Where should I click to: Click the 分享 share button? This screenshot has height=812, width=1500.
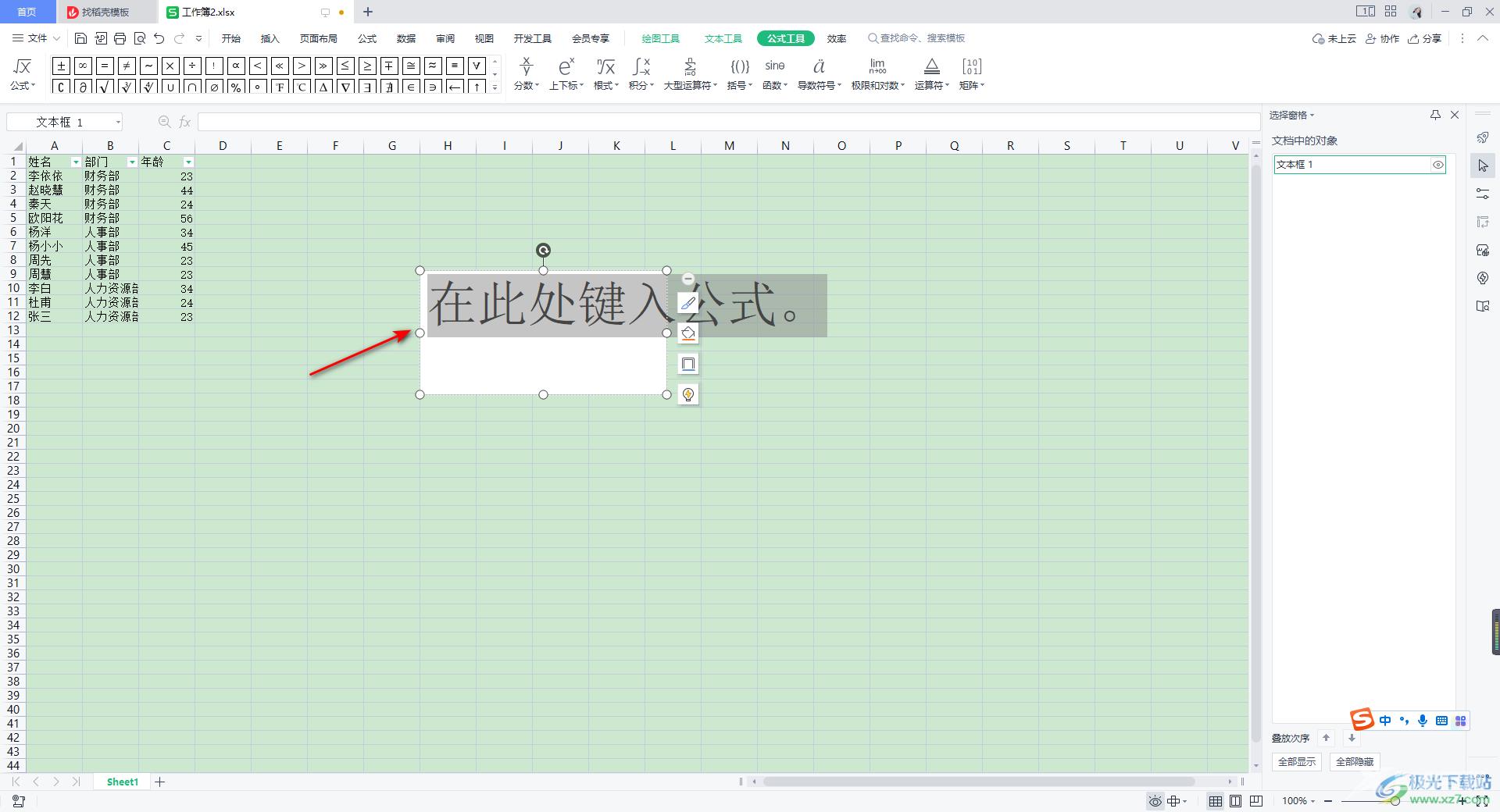pos(1425,38)
